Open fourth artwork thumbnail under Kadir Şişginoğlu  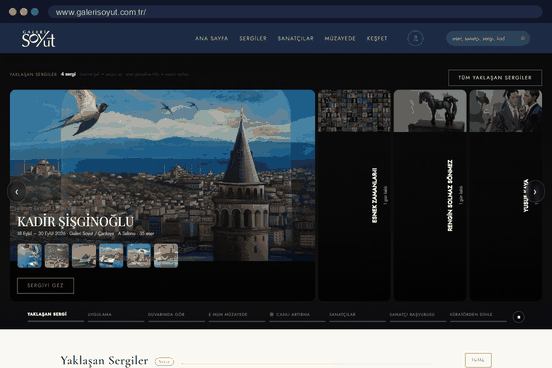[x=111, y=256]
